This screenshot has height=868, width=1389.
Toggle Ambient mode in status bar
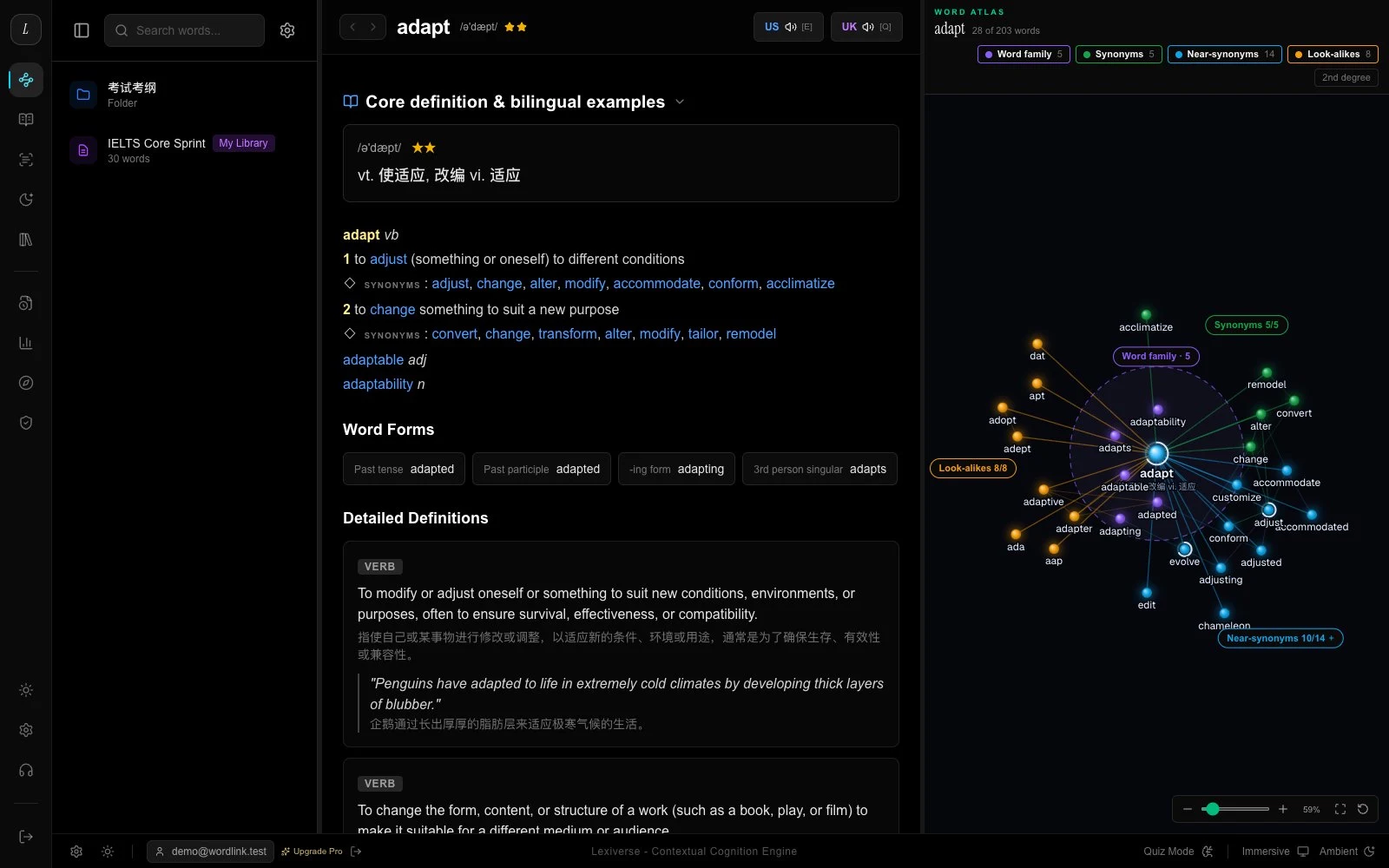tap(1346, 852)
